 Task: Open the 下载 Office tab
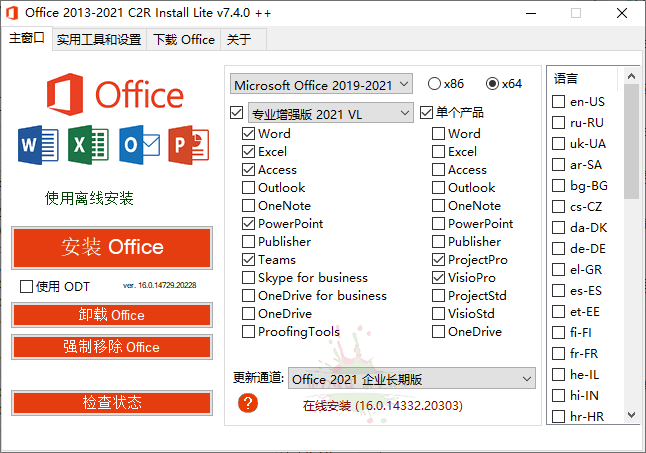(184, 40)
